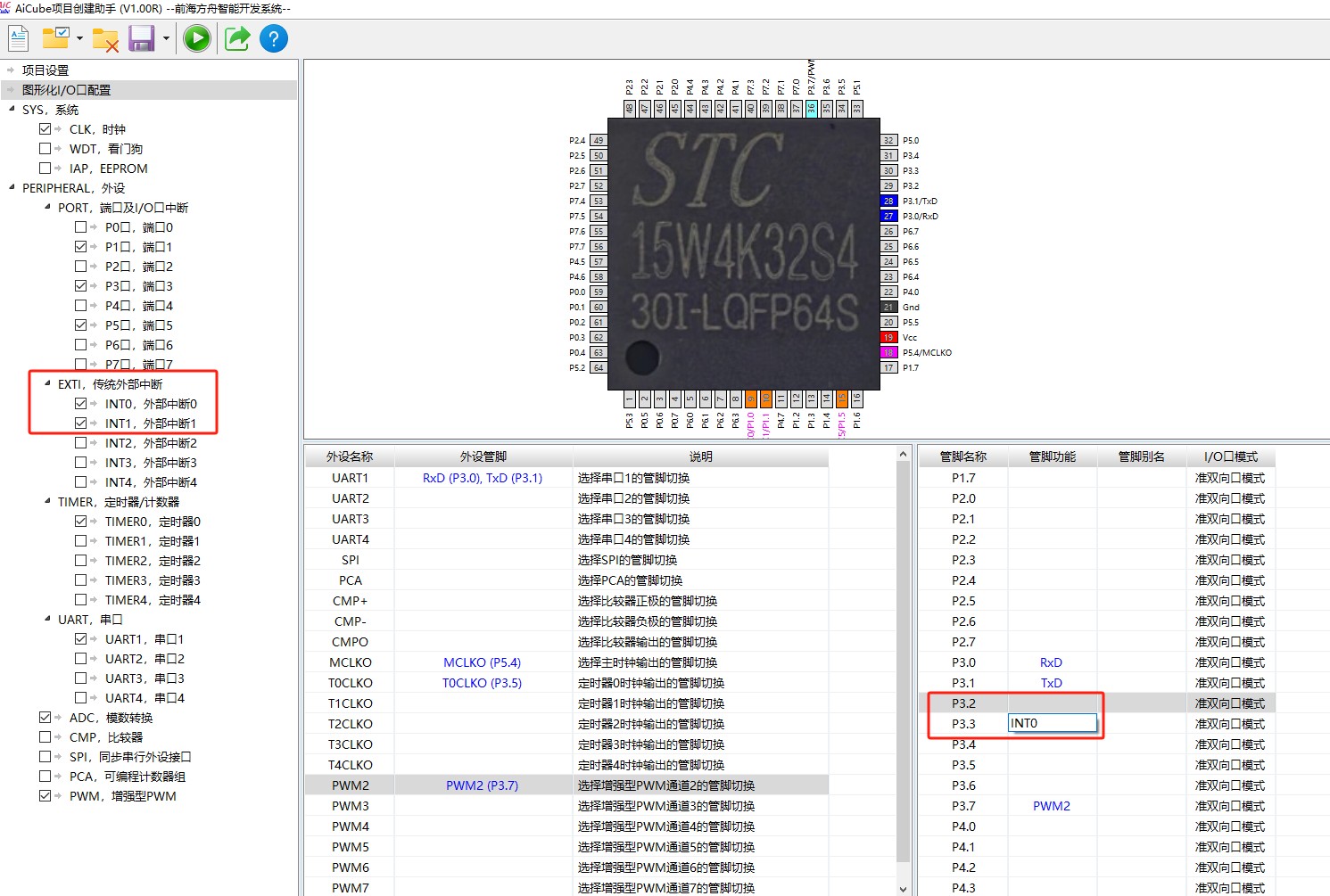Image resolution: width=1330 pixels, height=896 pixels.
Task: Click the INT0 function input field for P3.3
Action: click(x=1053, y=723)
